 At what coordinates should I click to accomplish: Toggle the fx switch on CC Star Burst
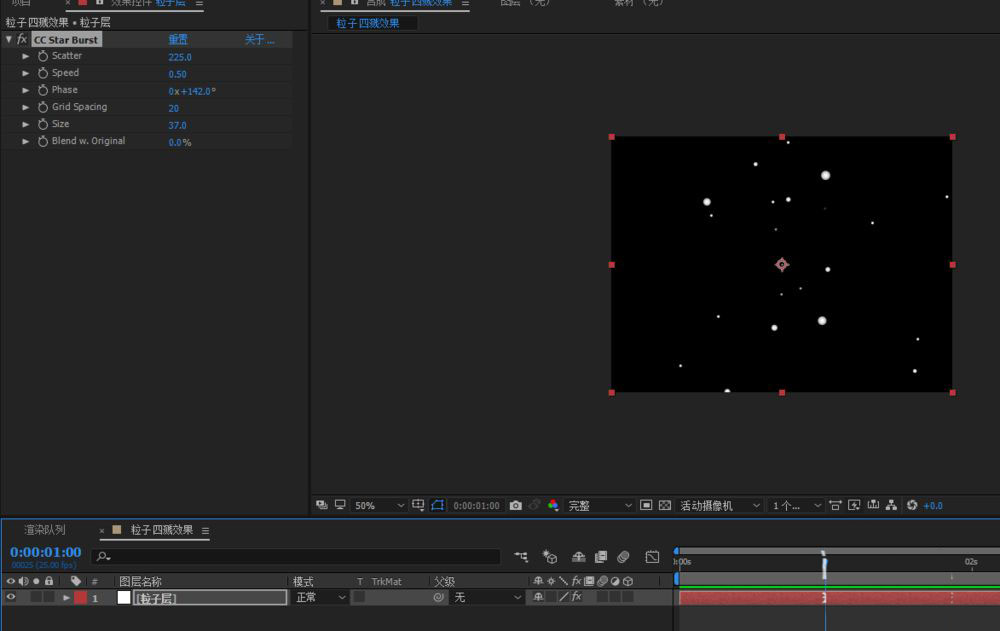[22, 40]
